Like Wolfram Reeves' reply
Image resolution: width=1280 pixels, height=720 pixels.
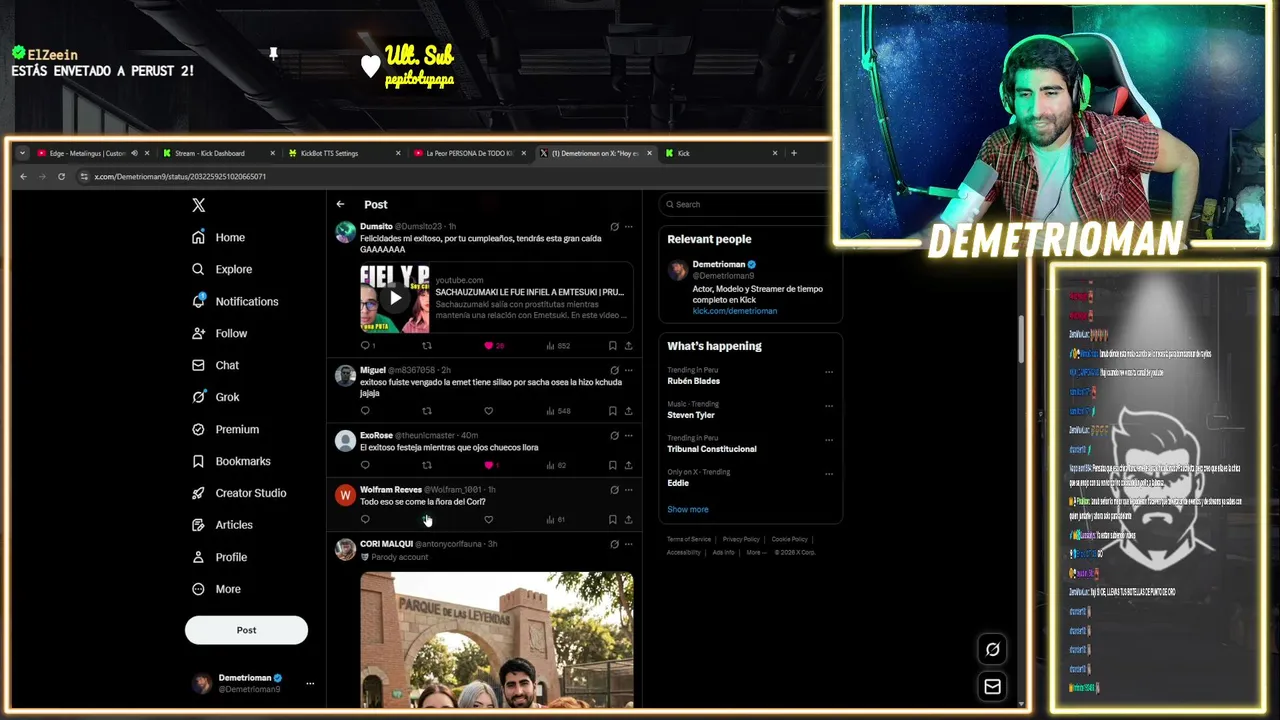pyautogui.click(x=488, y=519)
